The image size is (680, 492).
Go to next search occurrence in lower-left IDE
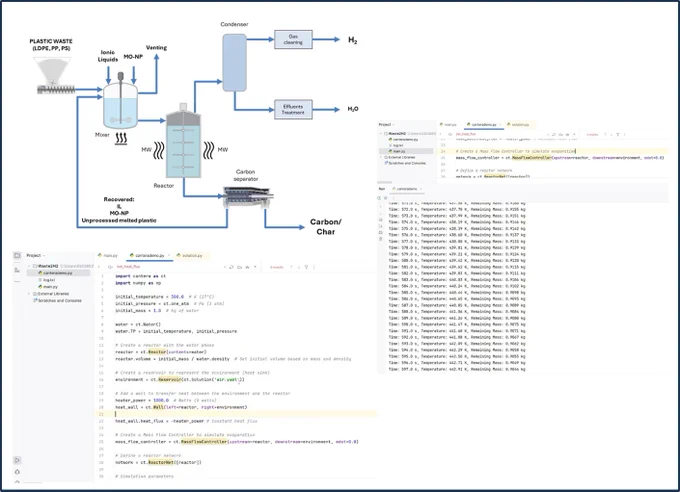299,267
